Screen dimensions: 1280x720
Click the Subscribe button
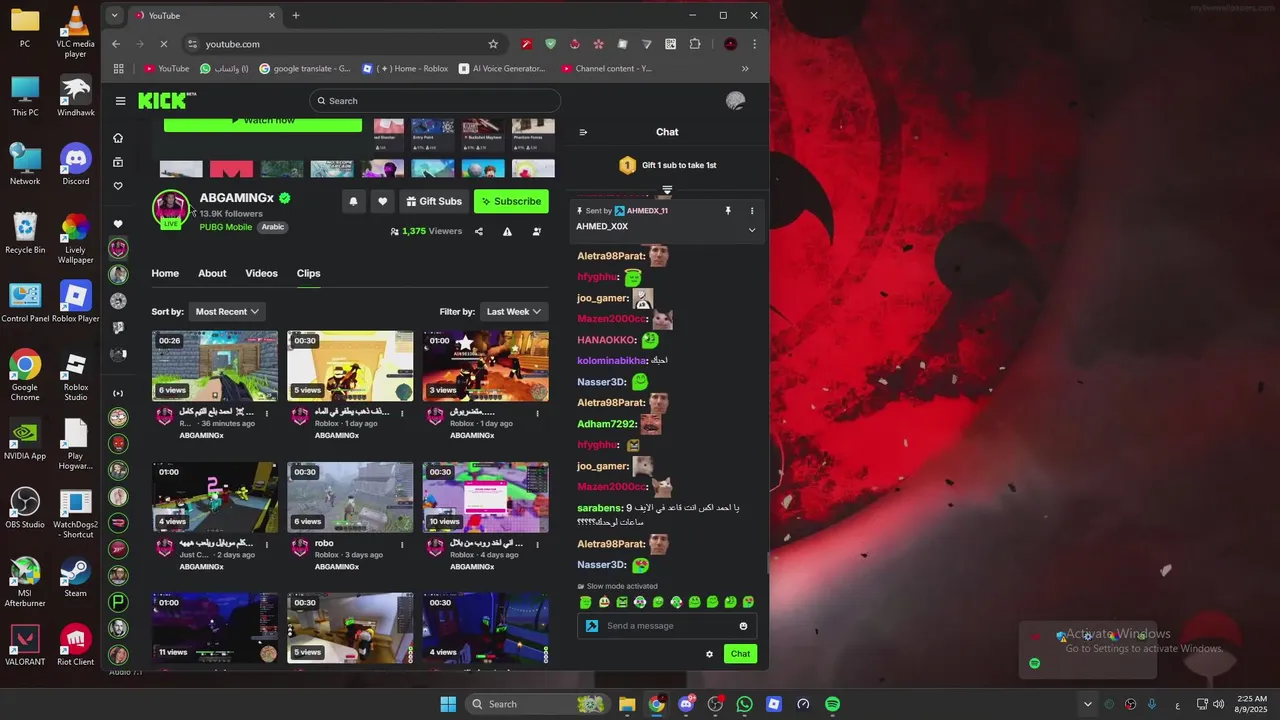coord(511,201)
